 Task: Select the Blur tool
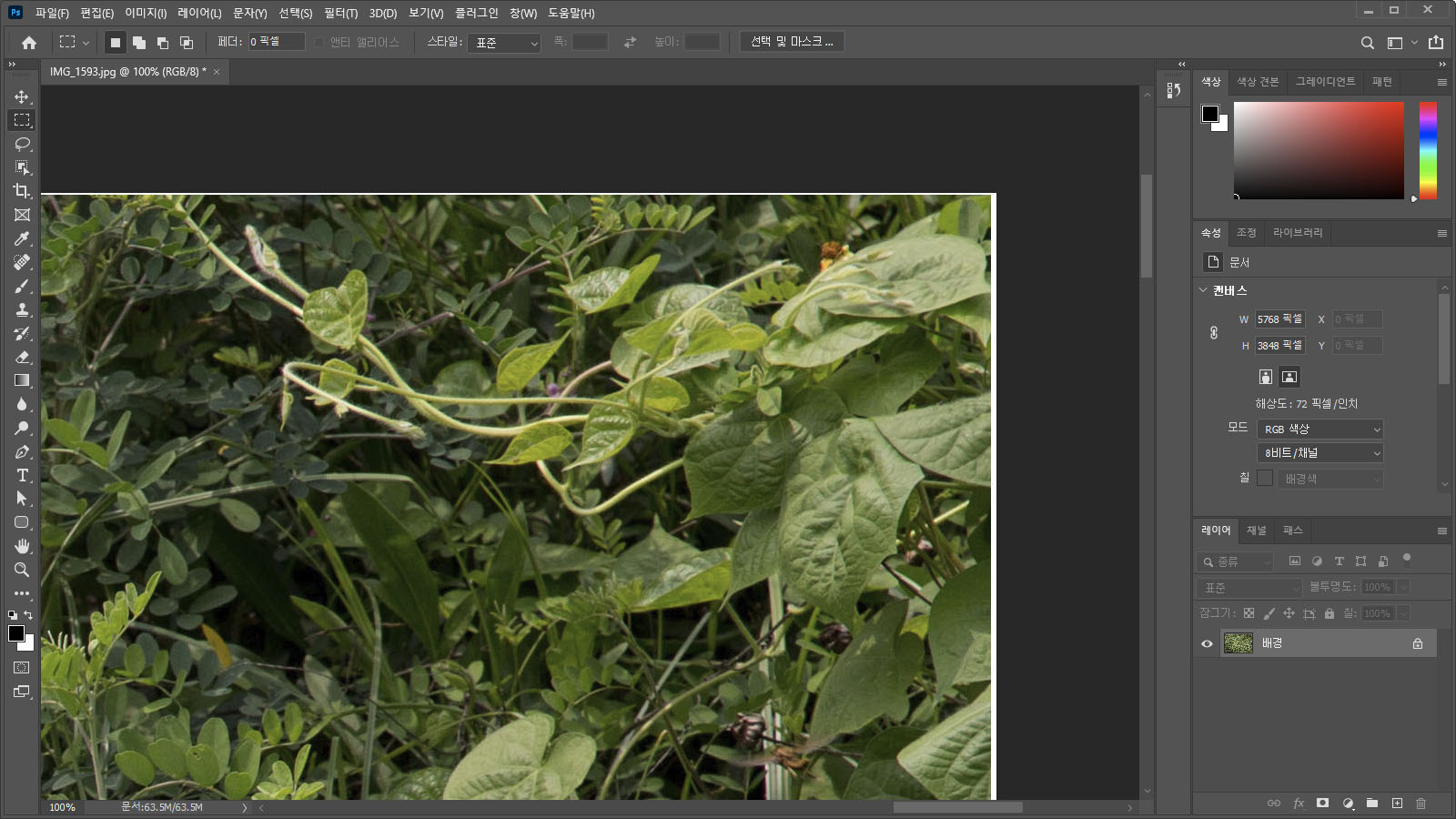point(22,404)
